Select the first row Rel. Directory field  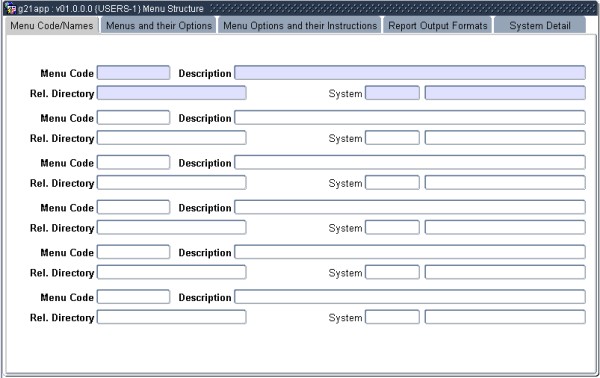[171, 93]
